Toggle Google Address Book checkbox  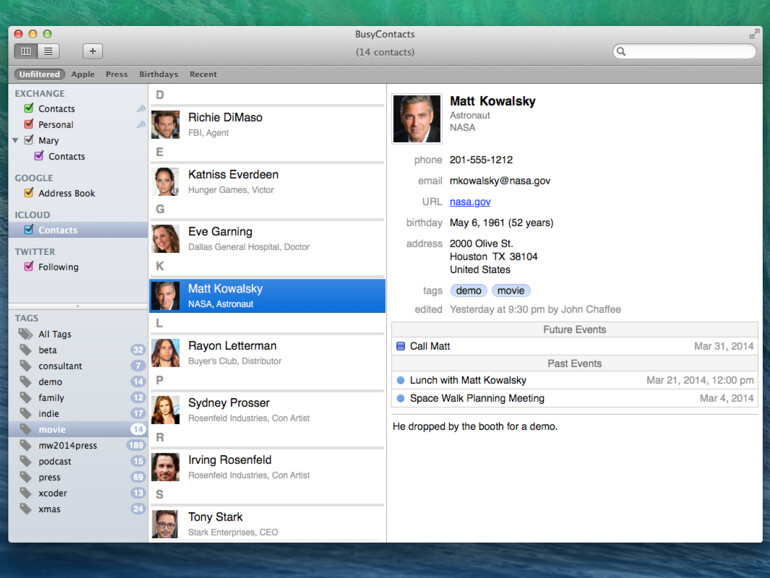click(29, 193)
